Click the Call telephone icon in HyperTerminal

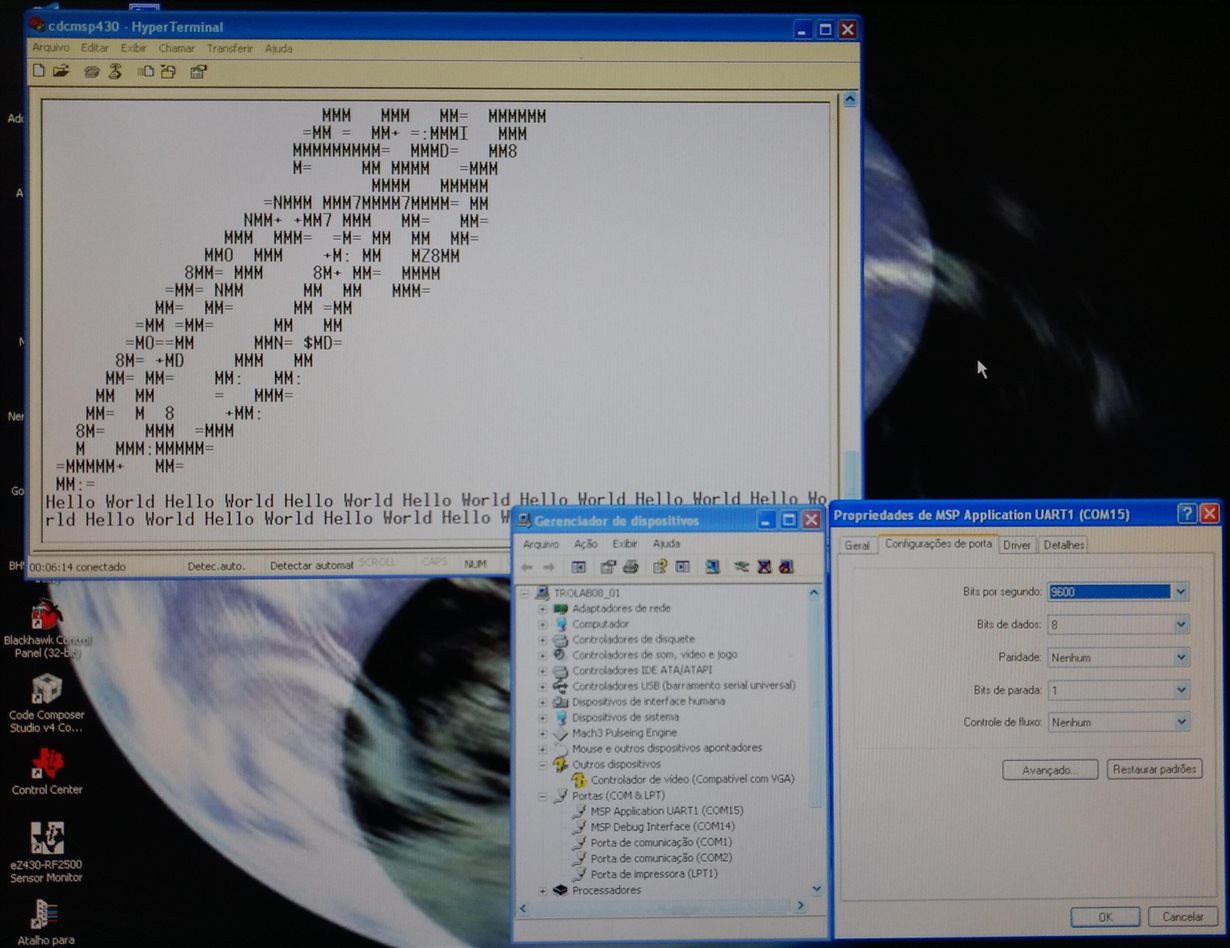(x=92, y=71)
